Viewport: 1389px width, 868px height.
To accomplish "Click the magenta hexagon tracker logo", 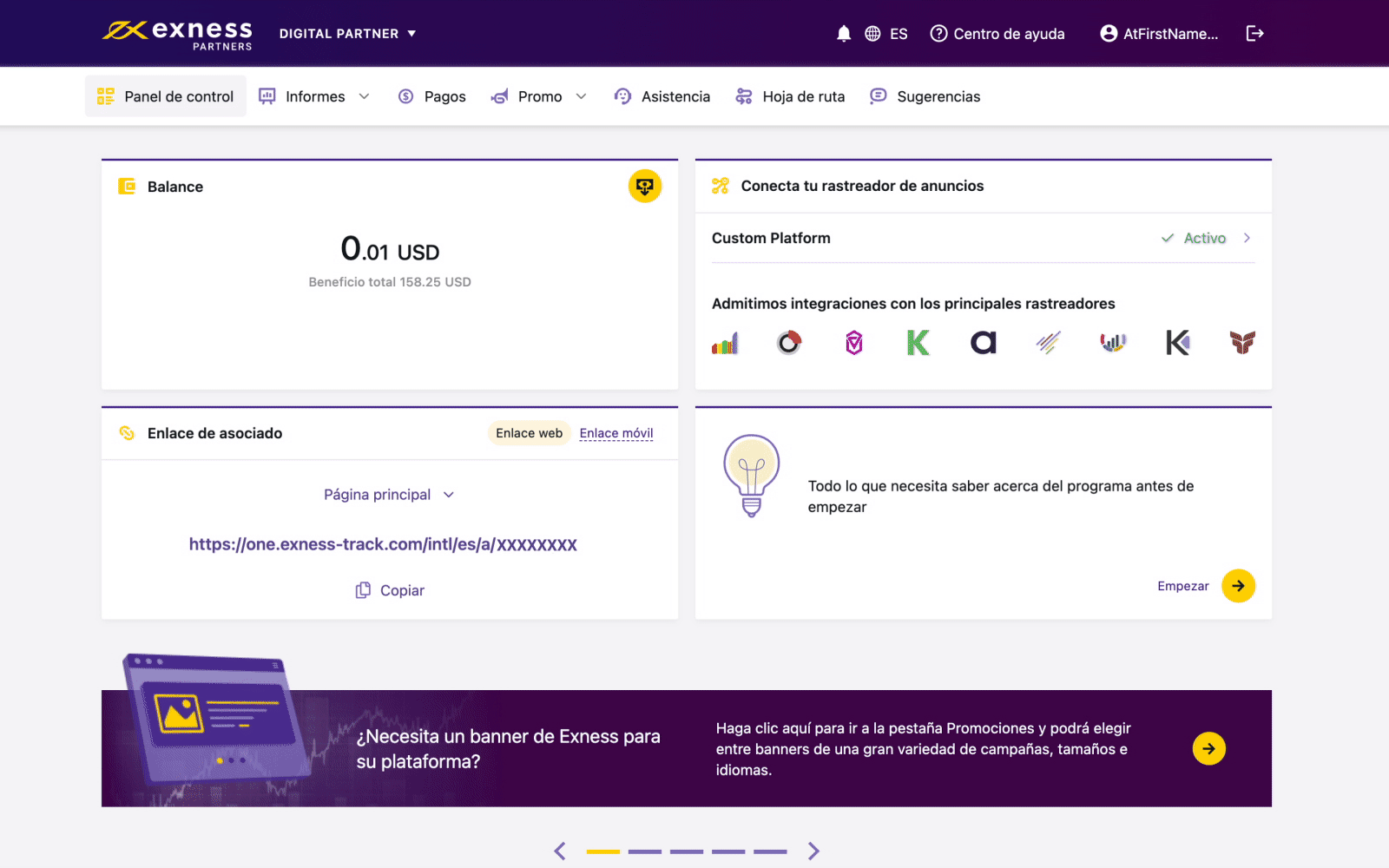I will 854,343.
